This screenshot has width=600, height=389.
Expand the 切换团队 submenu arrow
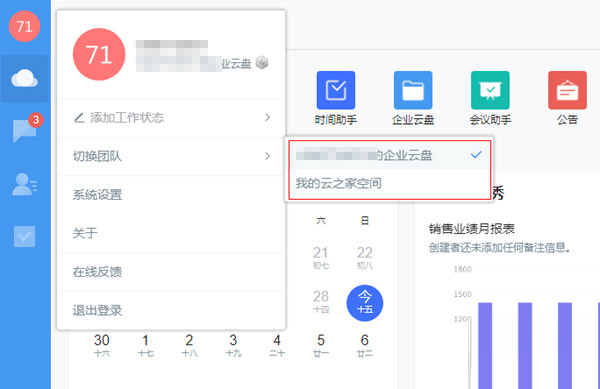(x=267, y=156)
